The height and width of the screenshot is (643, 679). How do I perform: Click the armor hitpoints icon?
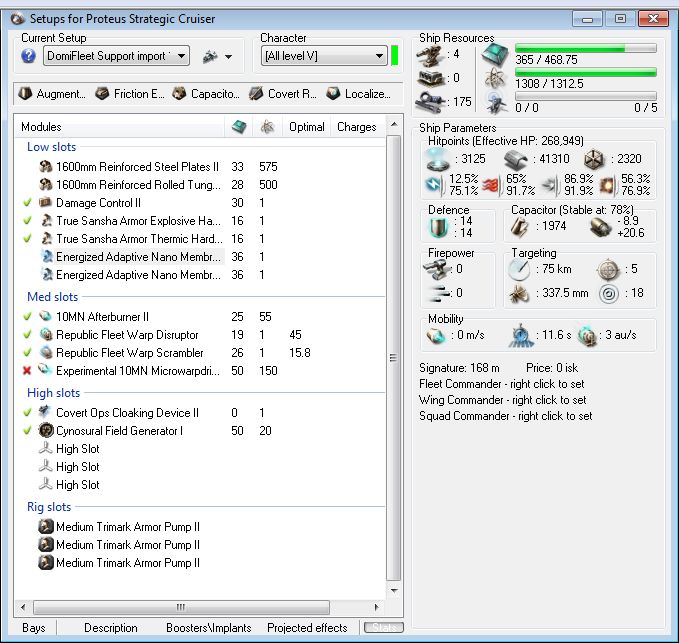click(x=516, y=159)
